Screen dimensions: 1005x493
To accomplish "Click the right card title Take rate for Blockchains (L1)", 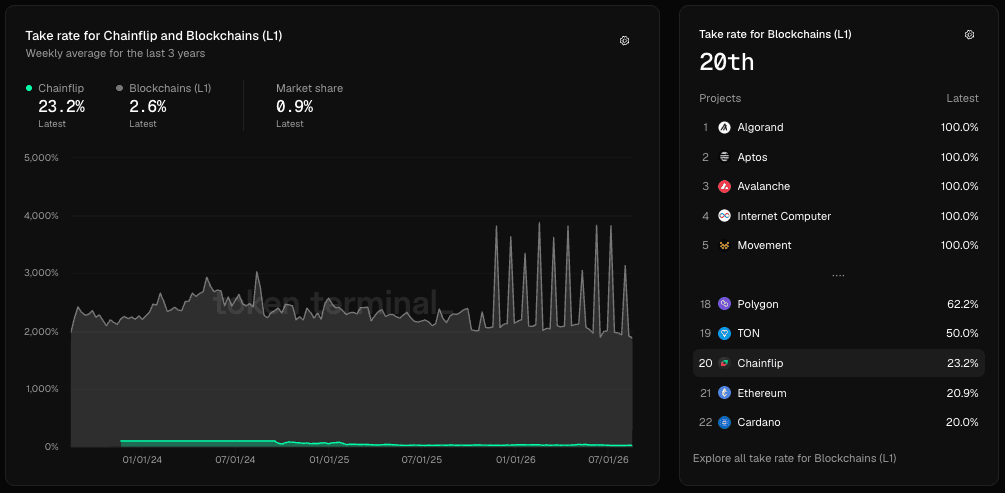I will [x=776, y=35].
